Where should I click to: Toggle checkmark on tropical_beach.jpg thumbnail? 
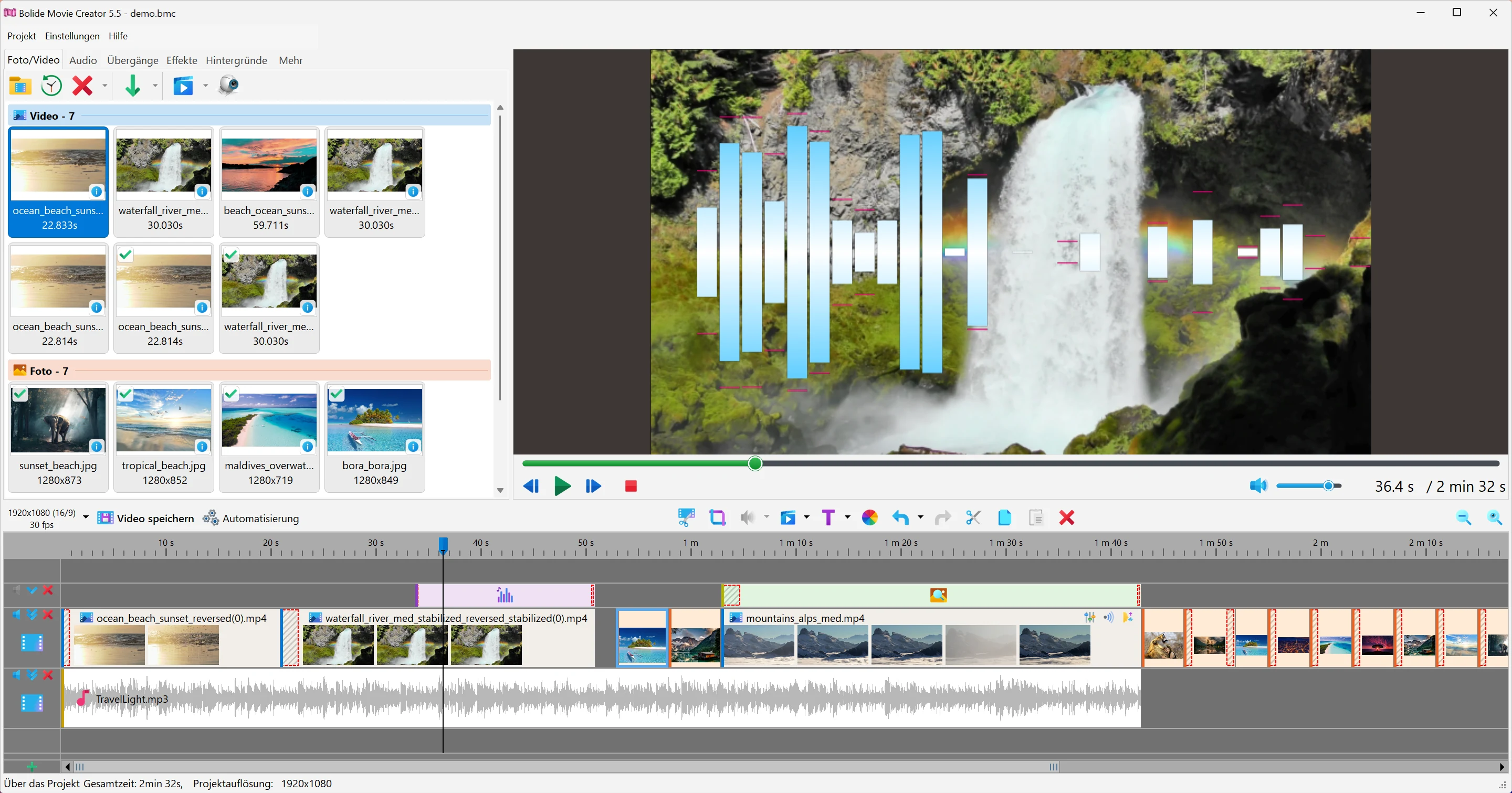[125, 394]
